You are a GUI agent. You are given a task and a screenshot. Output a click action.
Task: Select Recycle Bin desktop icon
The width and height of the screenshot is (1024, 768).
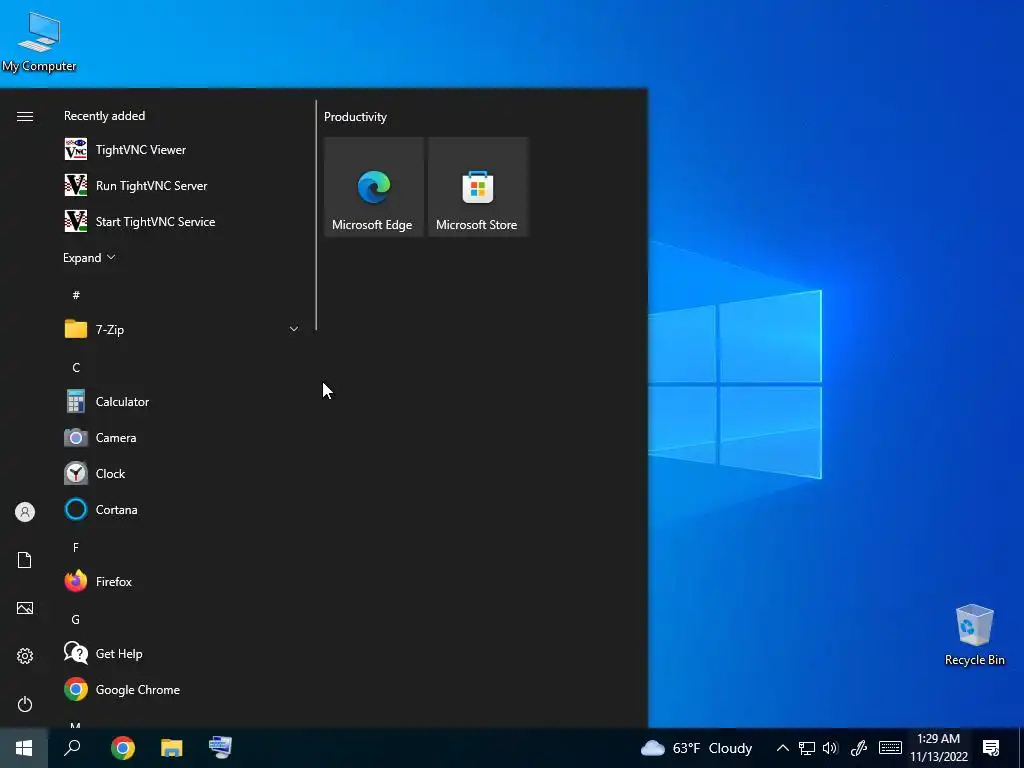tap(974, 635)
